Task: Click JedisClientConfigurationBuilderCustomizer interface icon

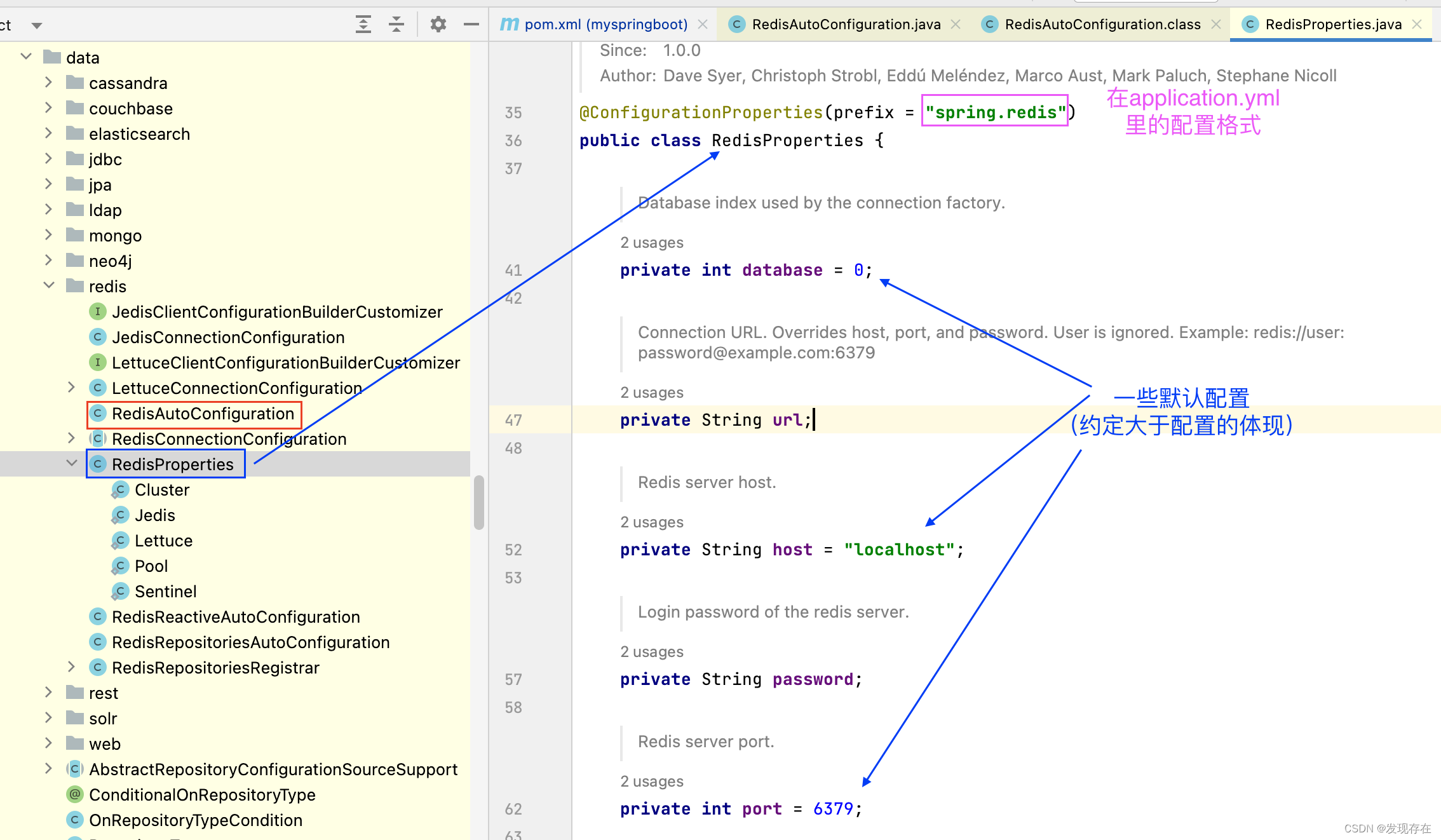Action: [x=97, y=311]
